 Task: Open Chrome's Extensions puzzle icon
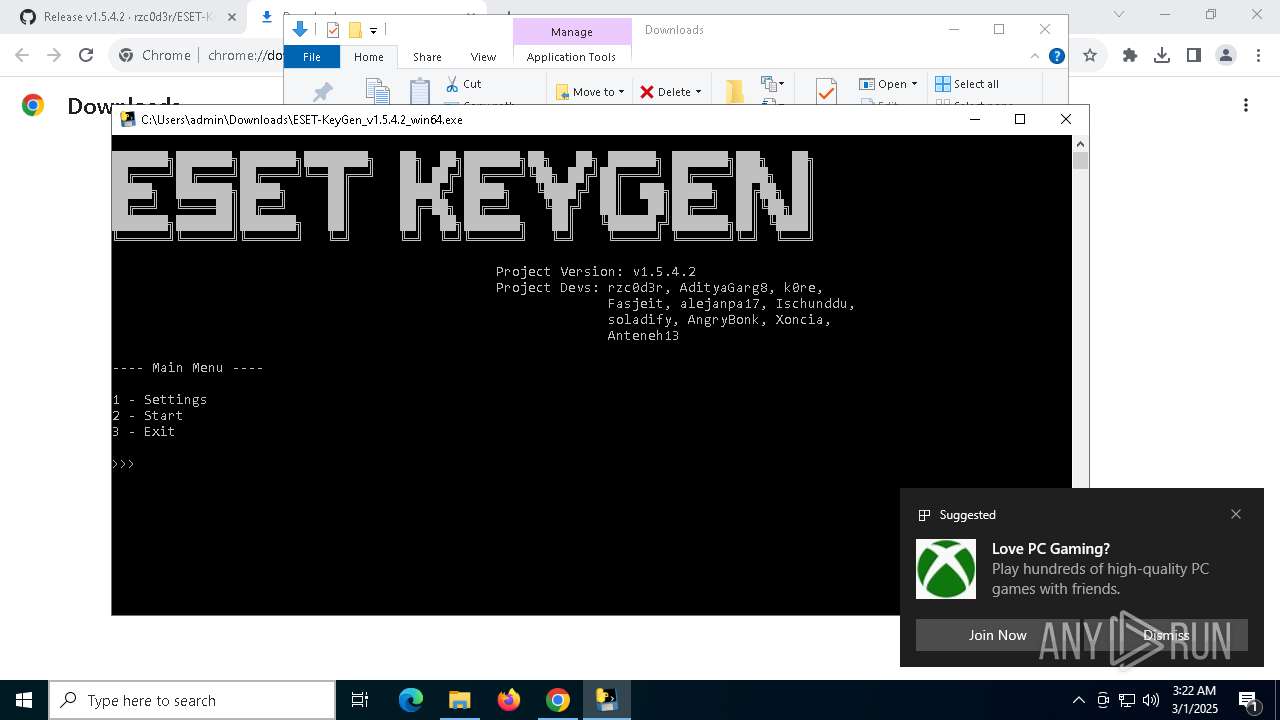pos(1130,56)
